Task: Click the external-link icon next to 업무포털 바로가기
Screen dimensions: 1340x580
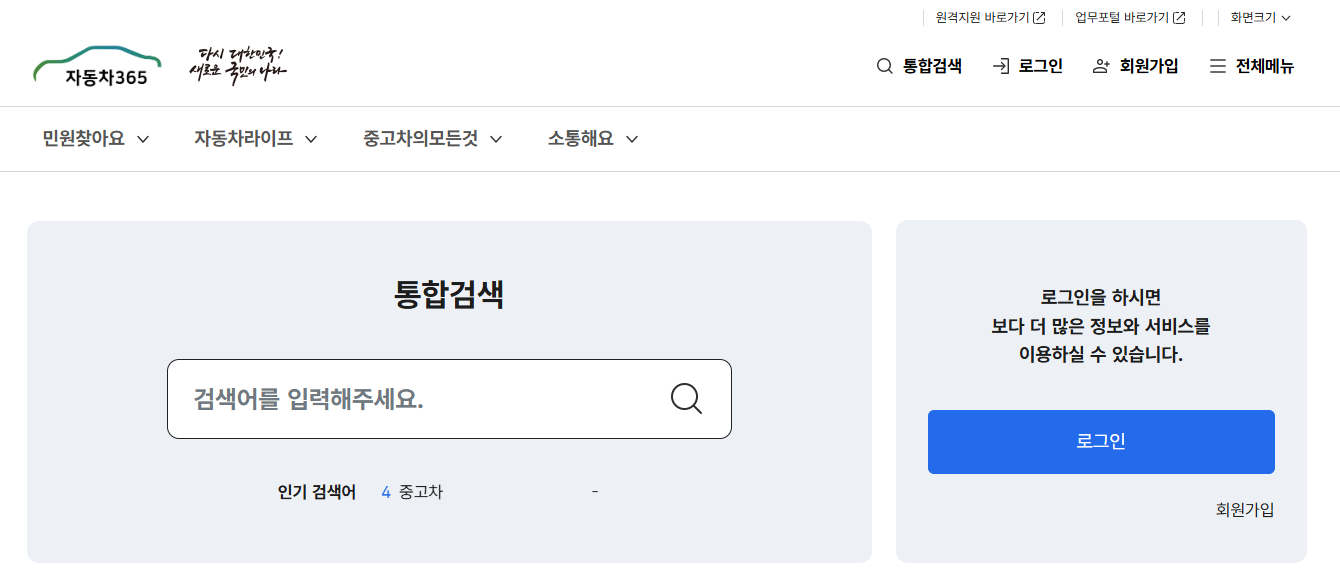Action: pos(1180,17)
